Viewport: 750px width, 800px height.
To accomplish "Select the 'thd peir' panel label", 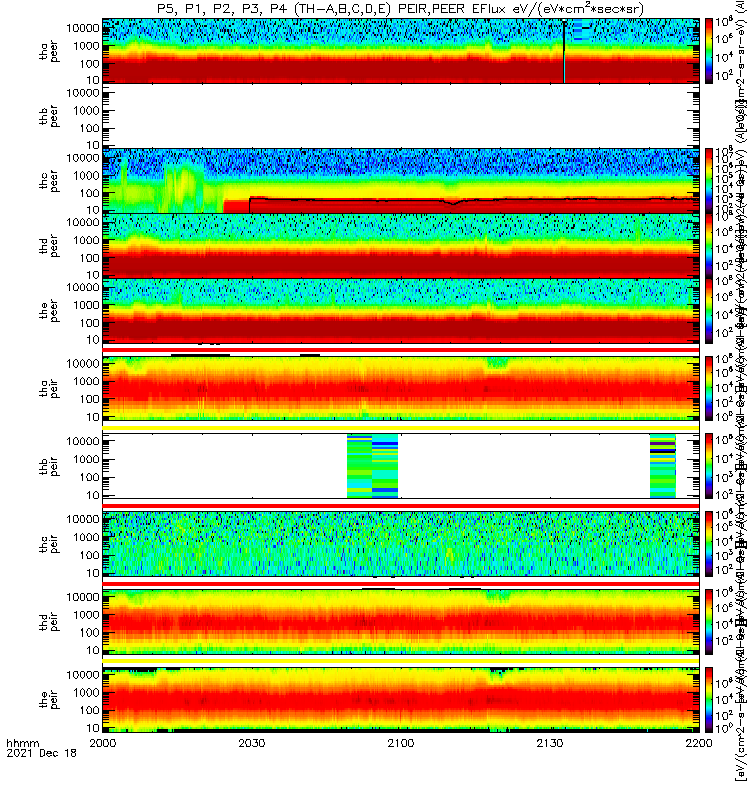I will (49, 622).
